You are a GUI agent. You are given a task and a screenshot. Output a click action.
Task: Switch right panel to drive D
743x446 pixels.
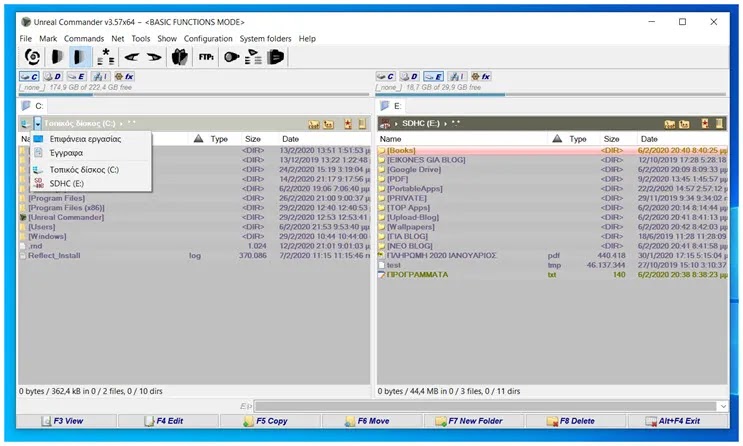tap(409, 76)
